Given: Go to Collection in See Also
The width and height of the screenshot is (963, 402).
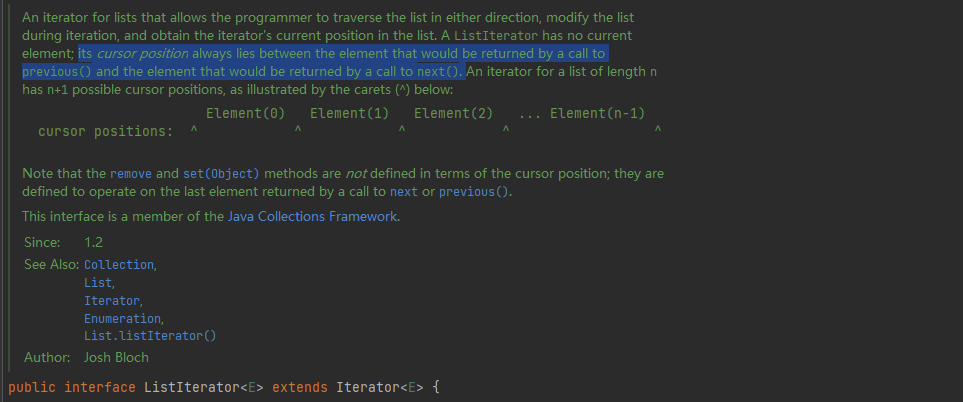Looking at the screenshot, I should [x=119, y=265].
